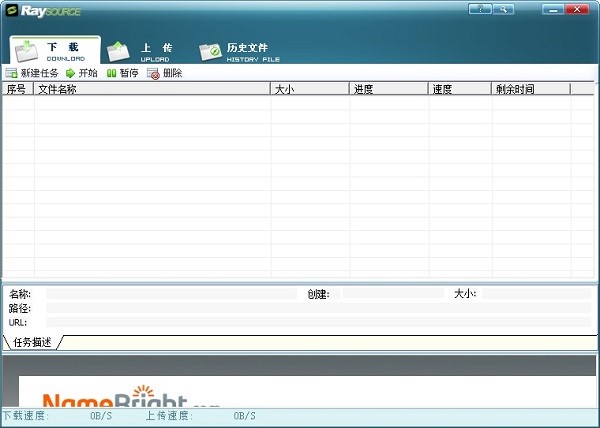This screenshot has height=428, width=600.
Task: Sort by 剩余时间 column header
Action: (x=531, y=89)
